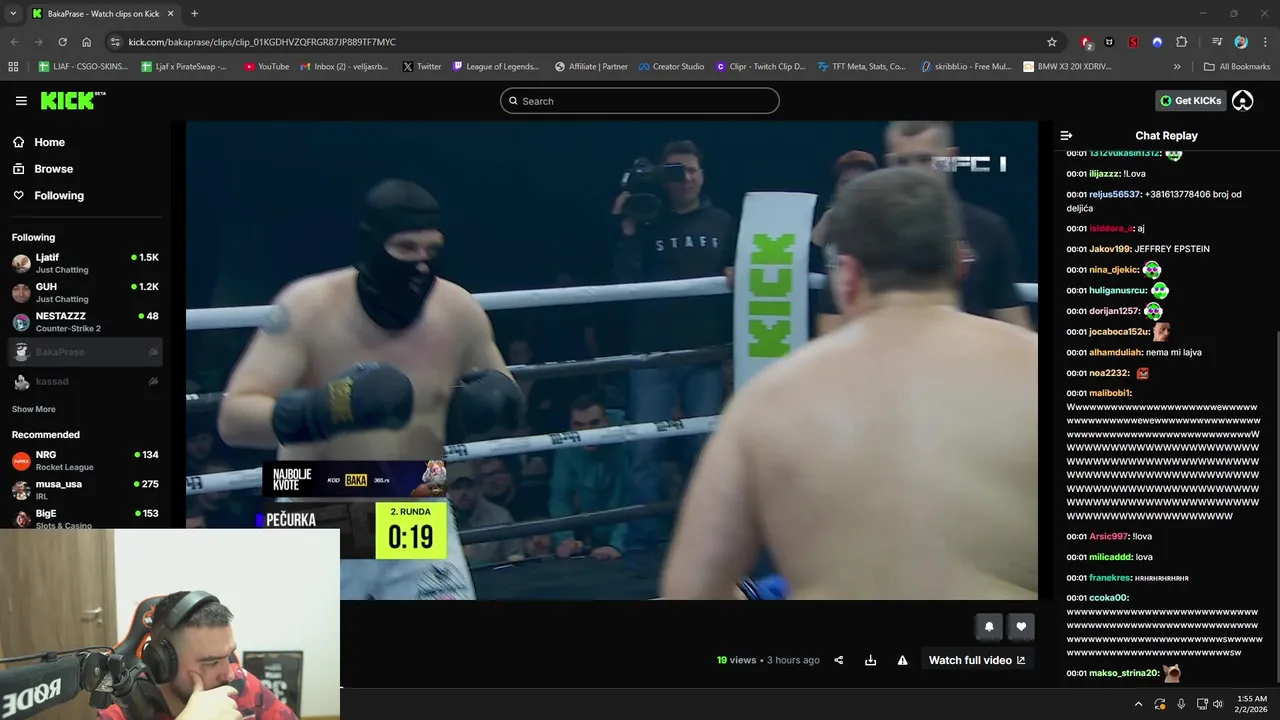Image resolution: width=1280 pixels, height=720 pixels.
Task: Open the Clipr - Twitch Clip bookmark
Action: pyautogui.click(x=760, y=67)
